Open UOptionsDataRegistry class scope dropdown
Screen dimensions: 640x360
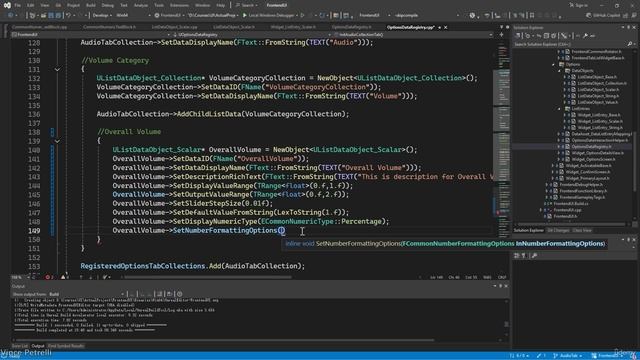(x=249, y=35)
